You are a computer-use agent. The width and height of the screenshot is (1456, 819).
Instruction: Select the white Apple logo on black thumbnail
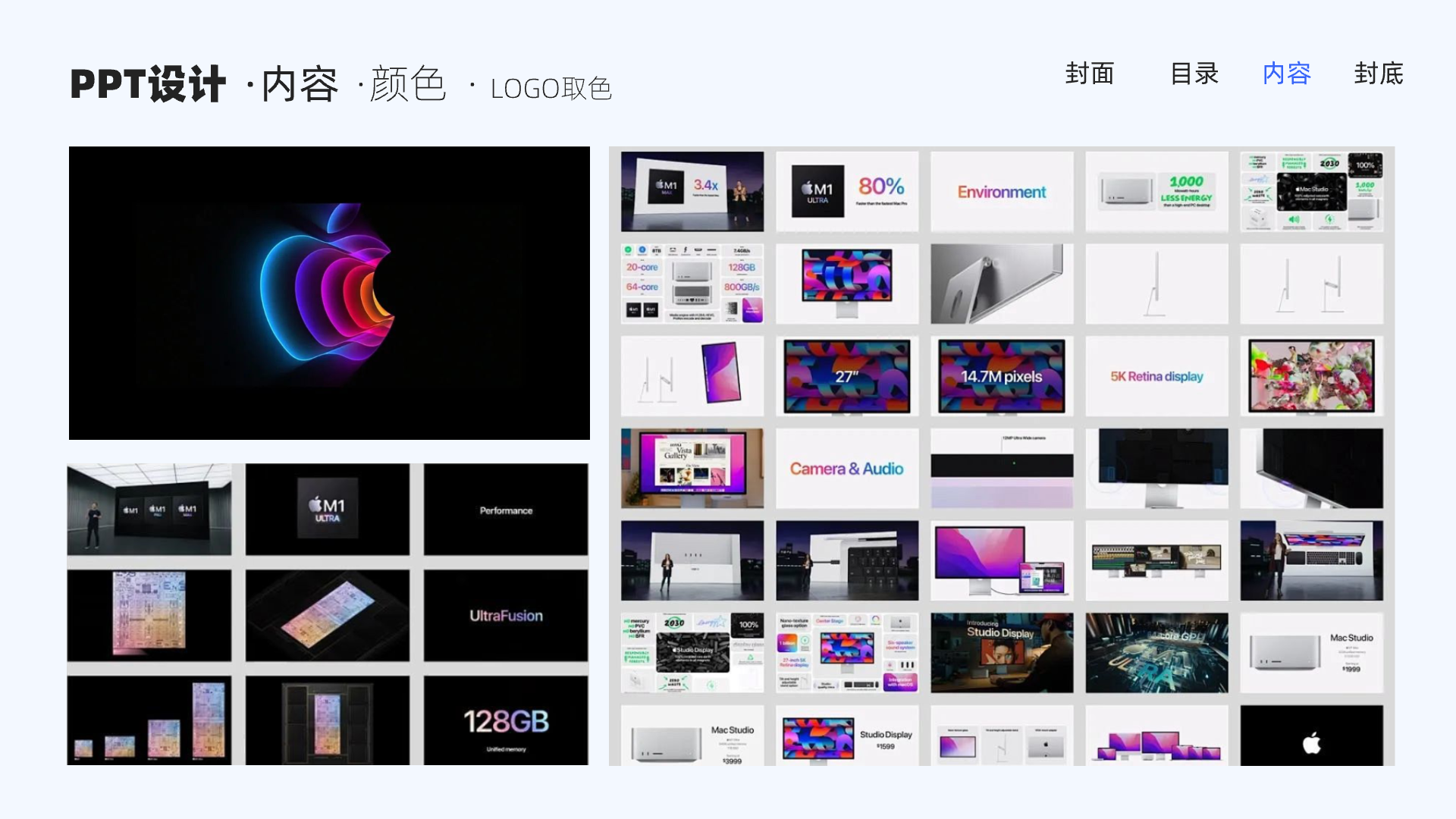1312,736
